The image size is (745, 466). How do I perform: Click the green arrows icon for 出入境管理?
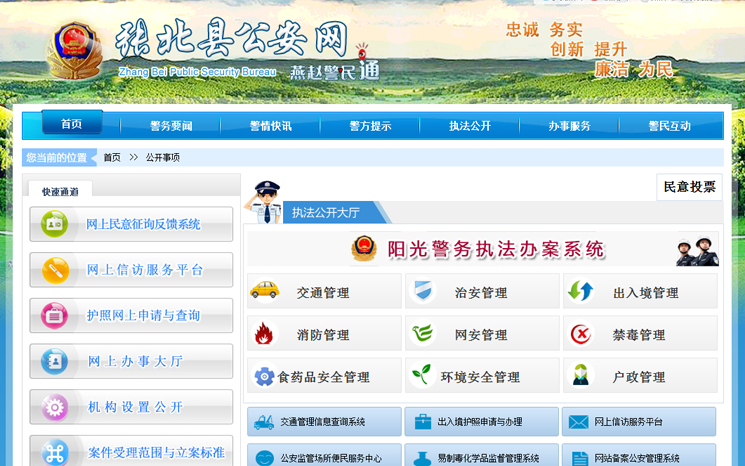click(x=581, y=291)
